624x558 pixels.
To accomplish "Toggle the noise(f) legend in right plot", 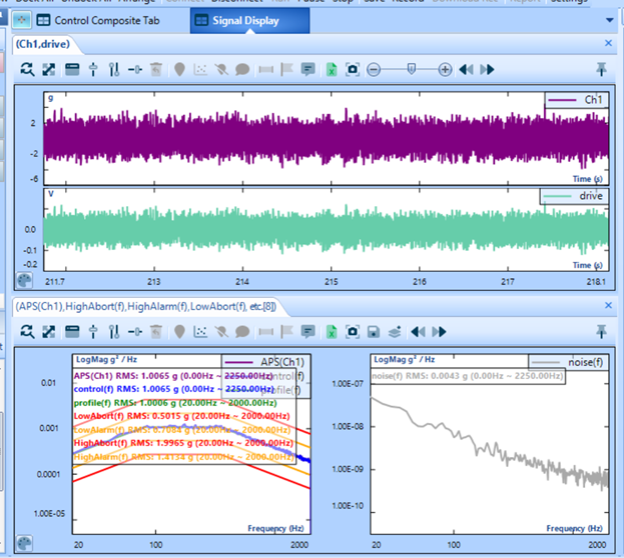I will (570, 363).
